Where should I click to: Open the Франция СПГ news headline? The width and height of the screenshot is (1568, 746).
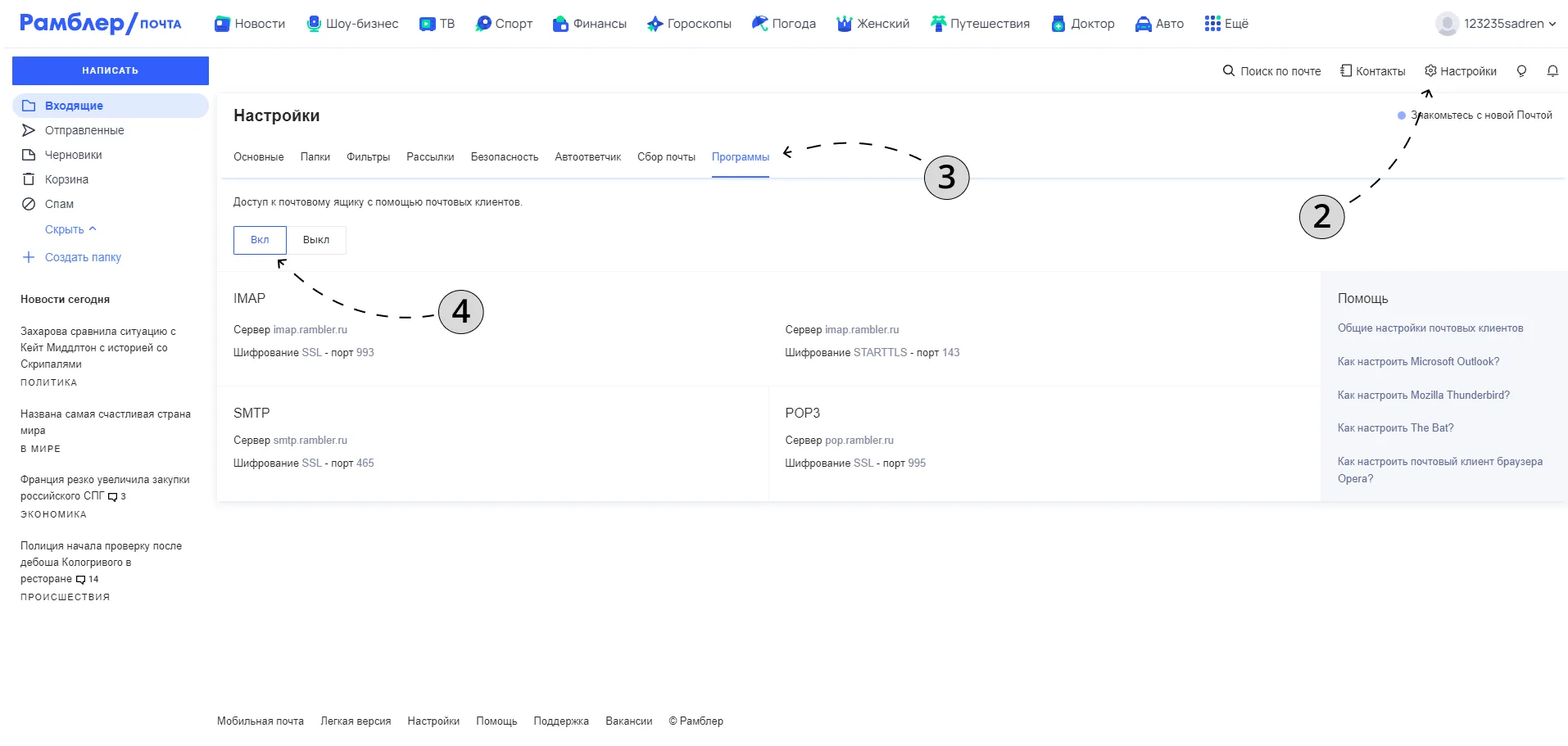[x=105, y=487]
